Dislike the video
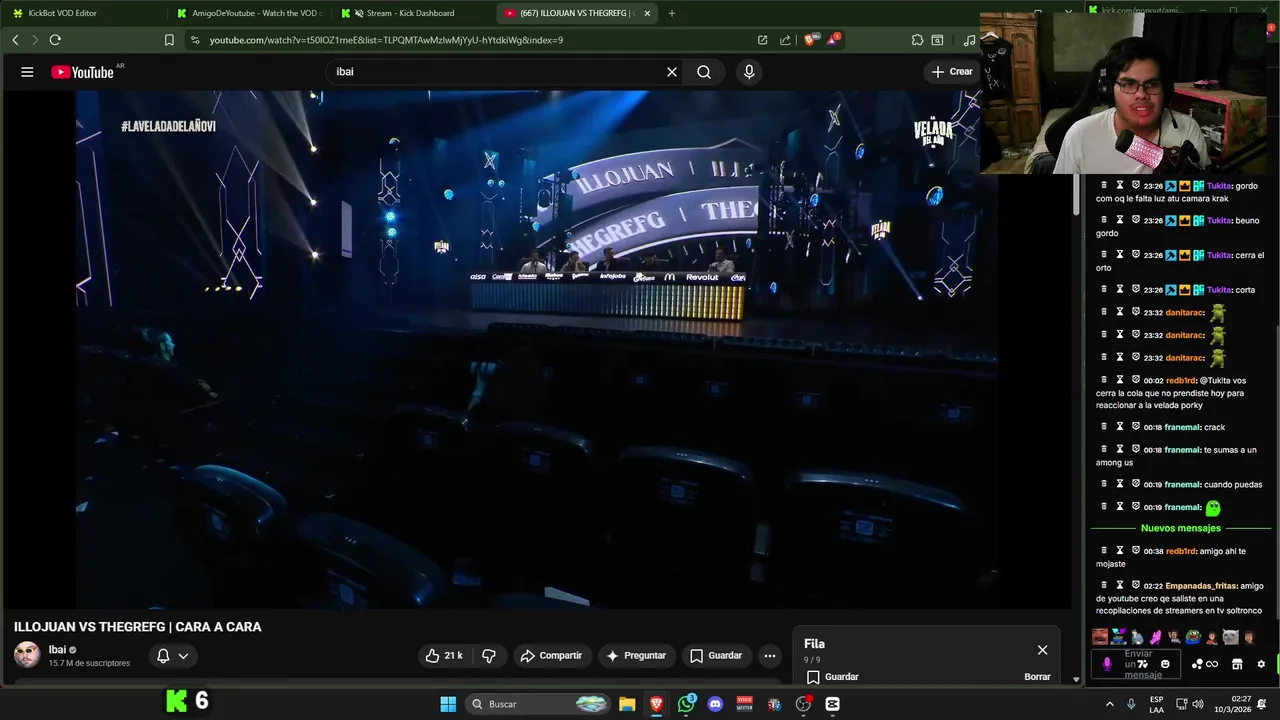The width and height of the screenshot is (1280, 720). [489, 656]
